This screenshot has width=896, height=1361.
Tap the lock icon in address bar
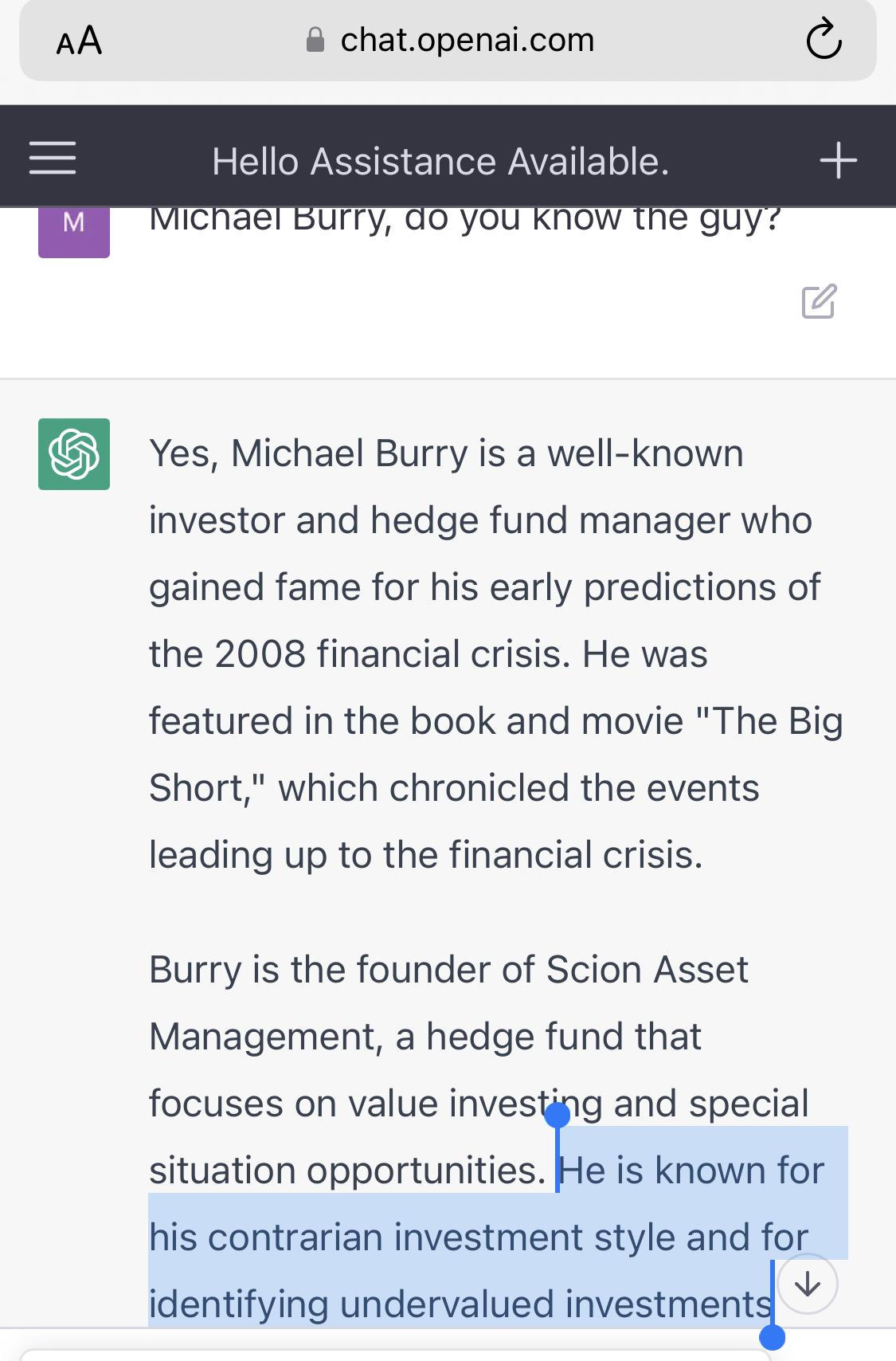click(x=315, y=40)
